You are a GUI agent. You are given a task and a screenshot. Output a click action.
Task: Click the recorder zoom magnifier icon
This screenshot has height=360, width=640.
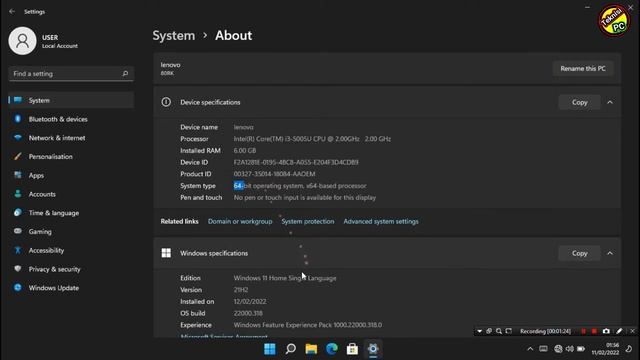click(x=499, y=331)
